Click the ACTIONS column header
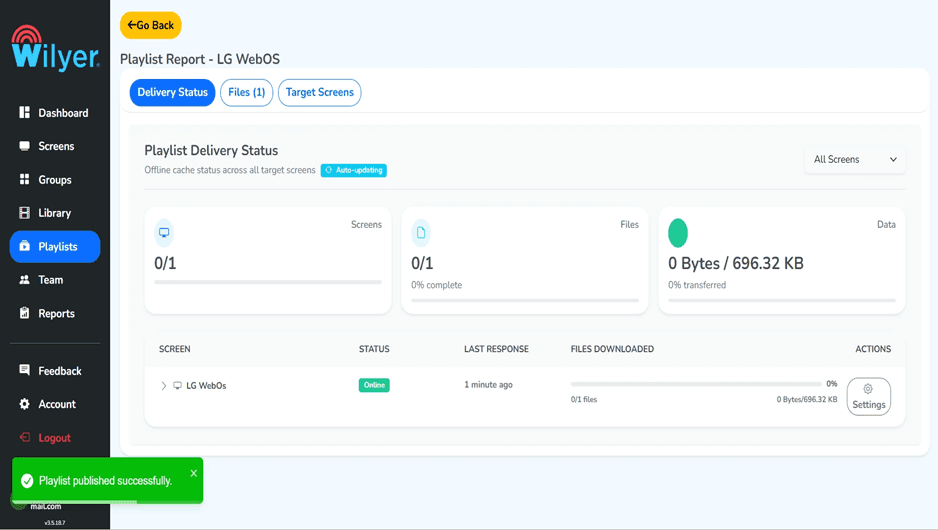Screen dimensions: 938x530 (x=873, y=349)
